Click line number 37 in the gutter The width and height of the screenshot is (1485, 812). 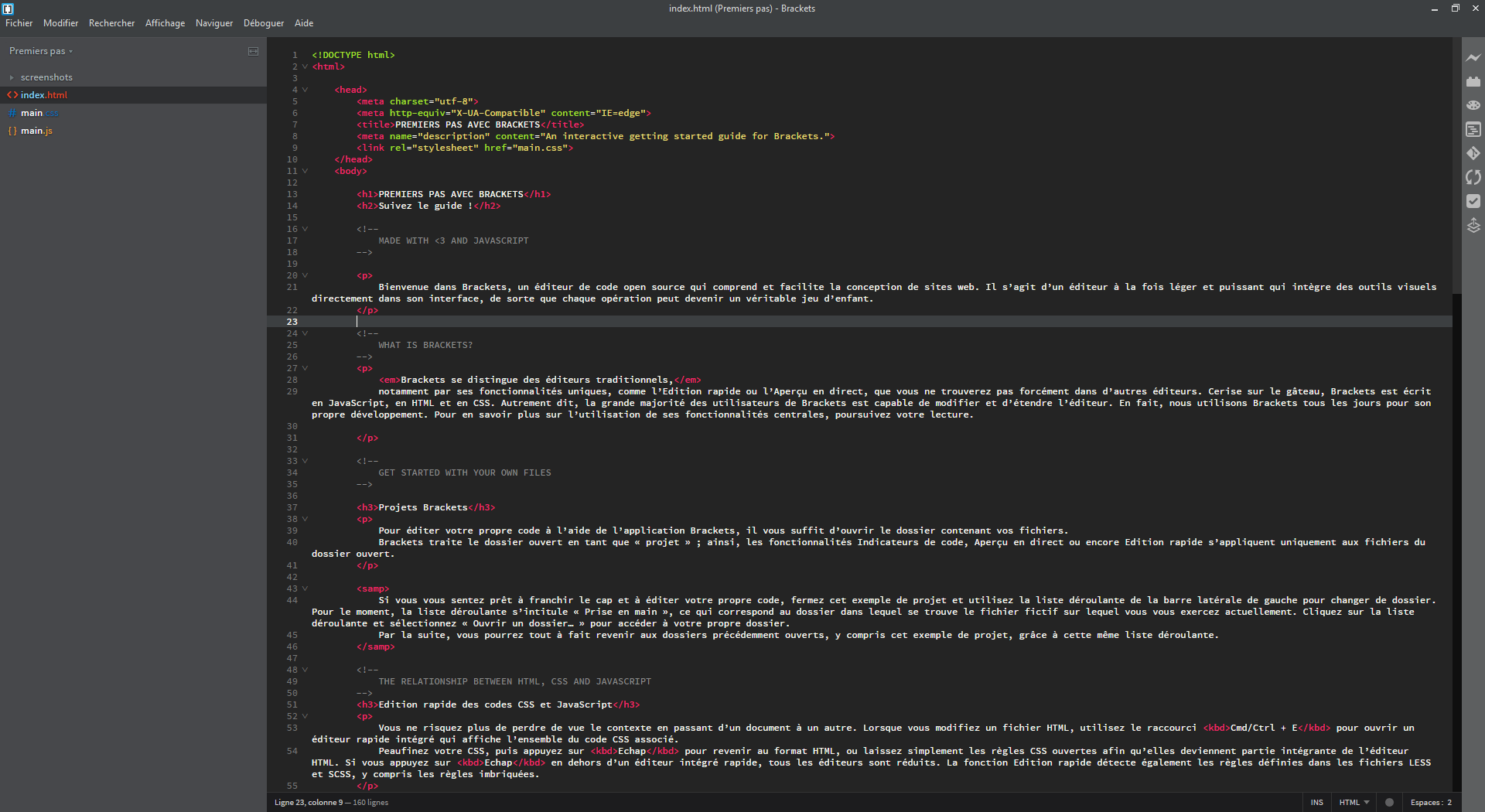(x=292, y=507)
